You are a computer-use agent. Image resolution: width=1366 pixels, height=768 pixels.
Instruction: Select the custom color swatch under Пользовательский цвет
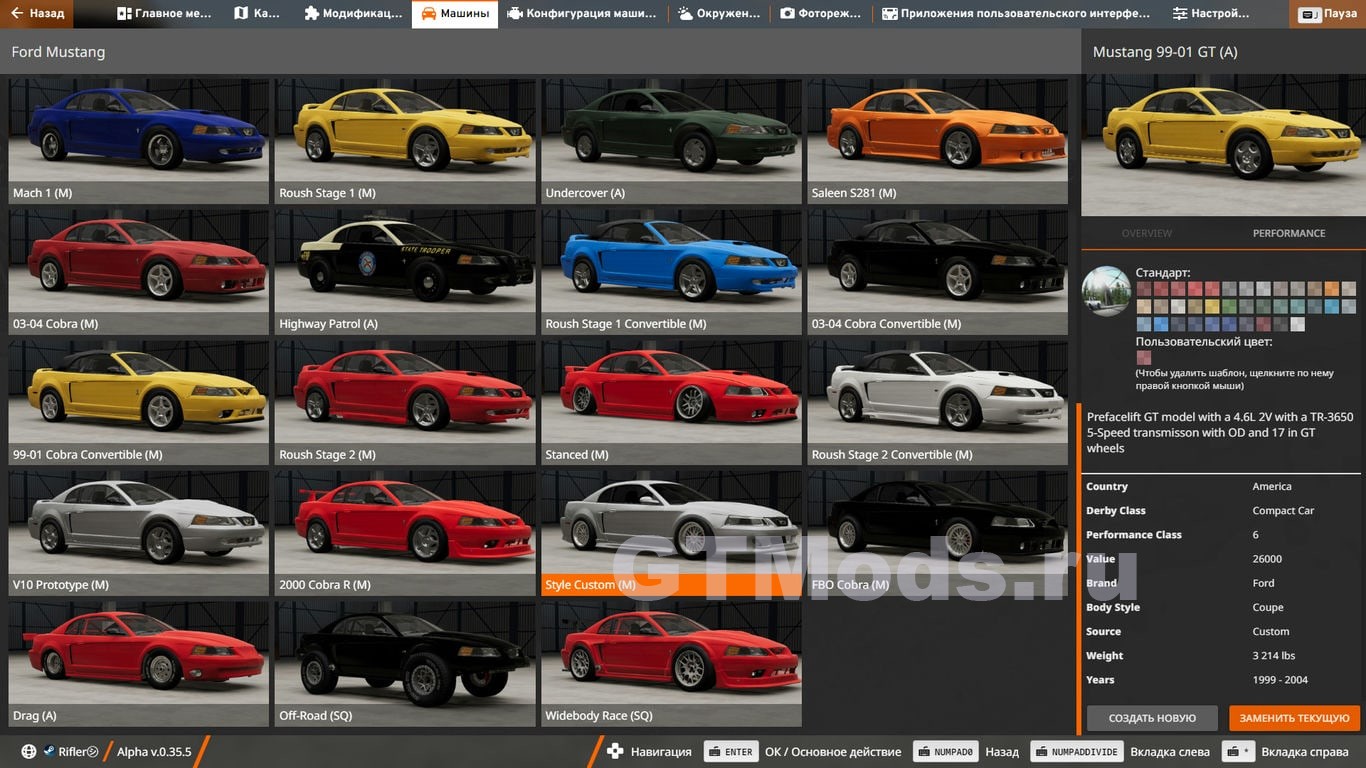[x=1144, y=357]
